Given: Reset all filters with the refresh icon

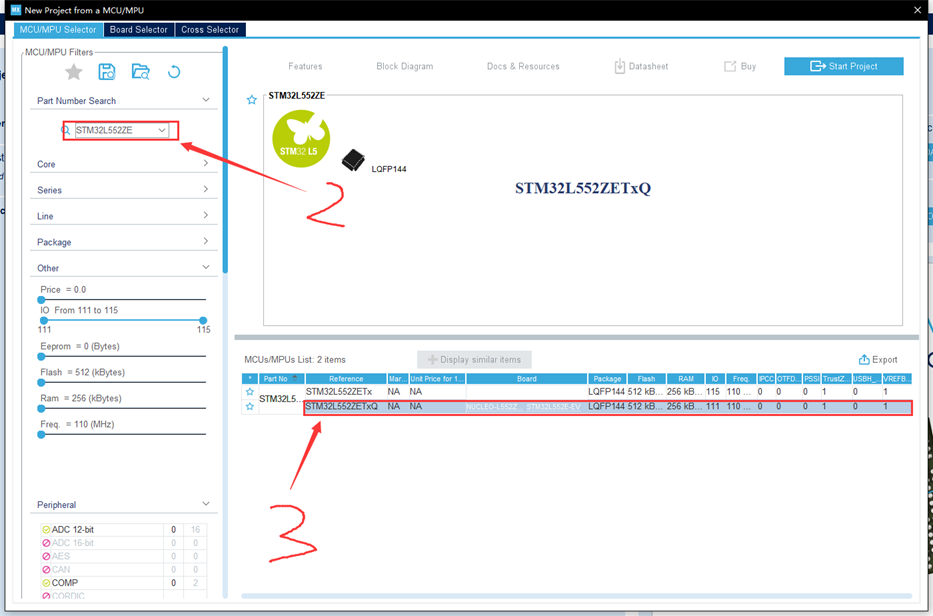Looking at the screenshot, I should [174, 72].
